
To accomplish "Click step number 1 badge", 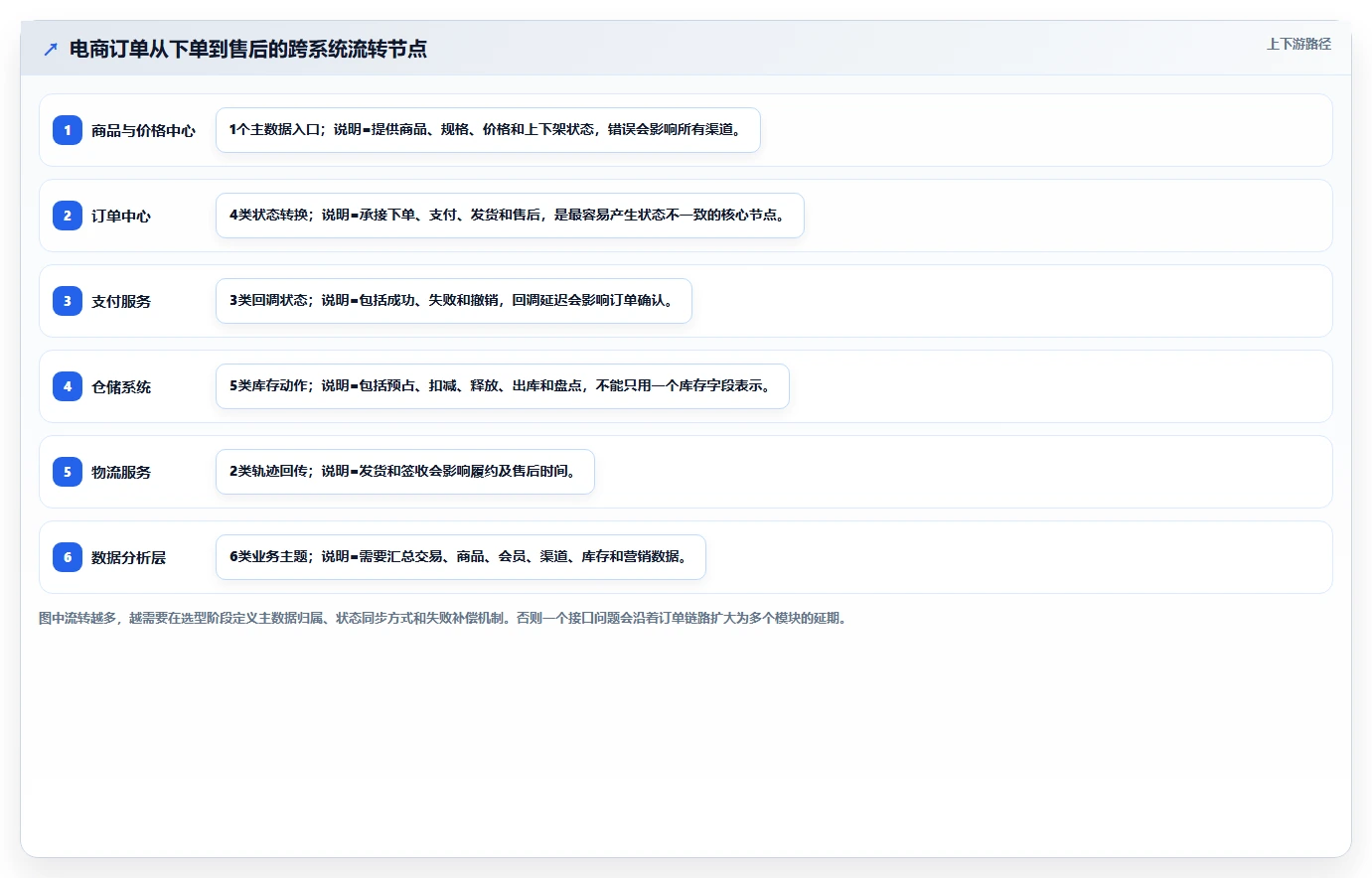I will (x=68, y=130).
